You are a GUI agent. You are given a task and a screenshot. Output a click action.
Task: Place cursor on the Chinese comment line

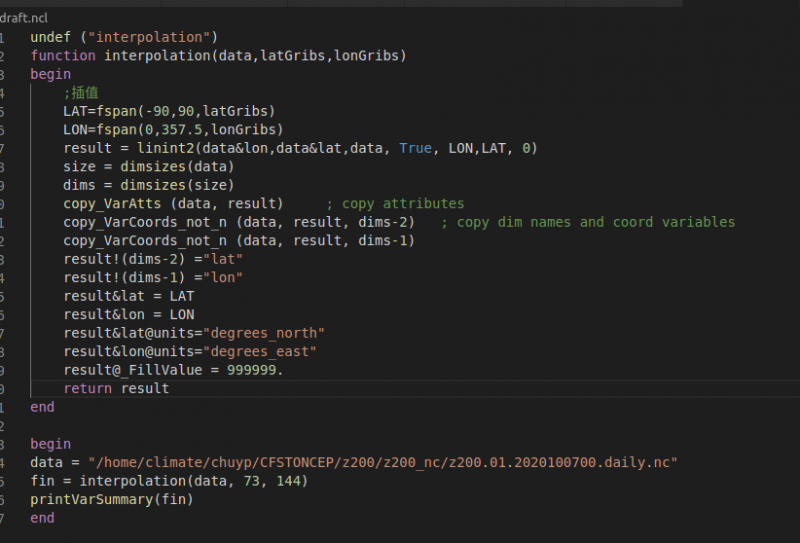(x=80, y=92)
